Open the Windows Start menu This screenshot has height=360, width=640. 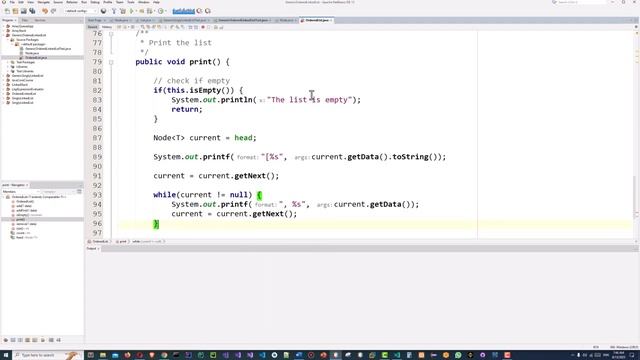pos(6,355)
